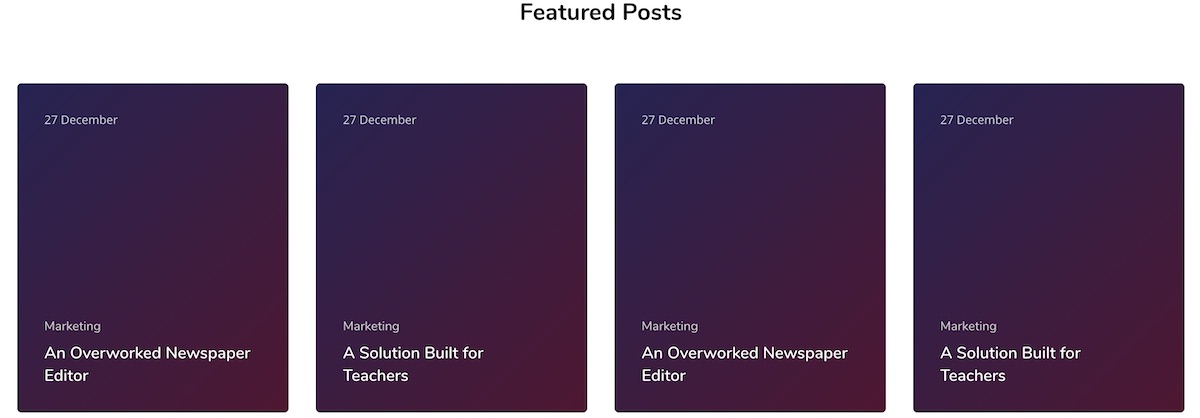Click the empty gradient area of fourth post card
Screen dimensions: 1200x418
pos(1049,220)
